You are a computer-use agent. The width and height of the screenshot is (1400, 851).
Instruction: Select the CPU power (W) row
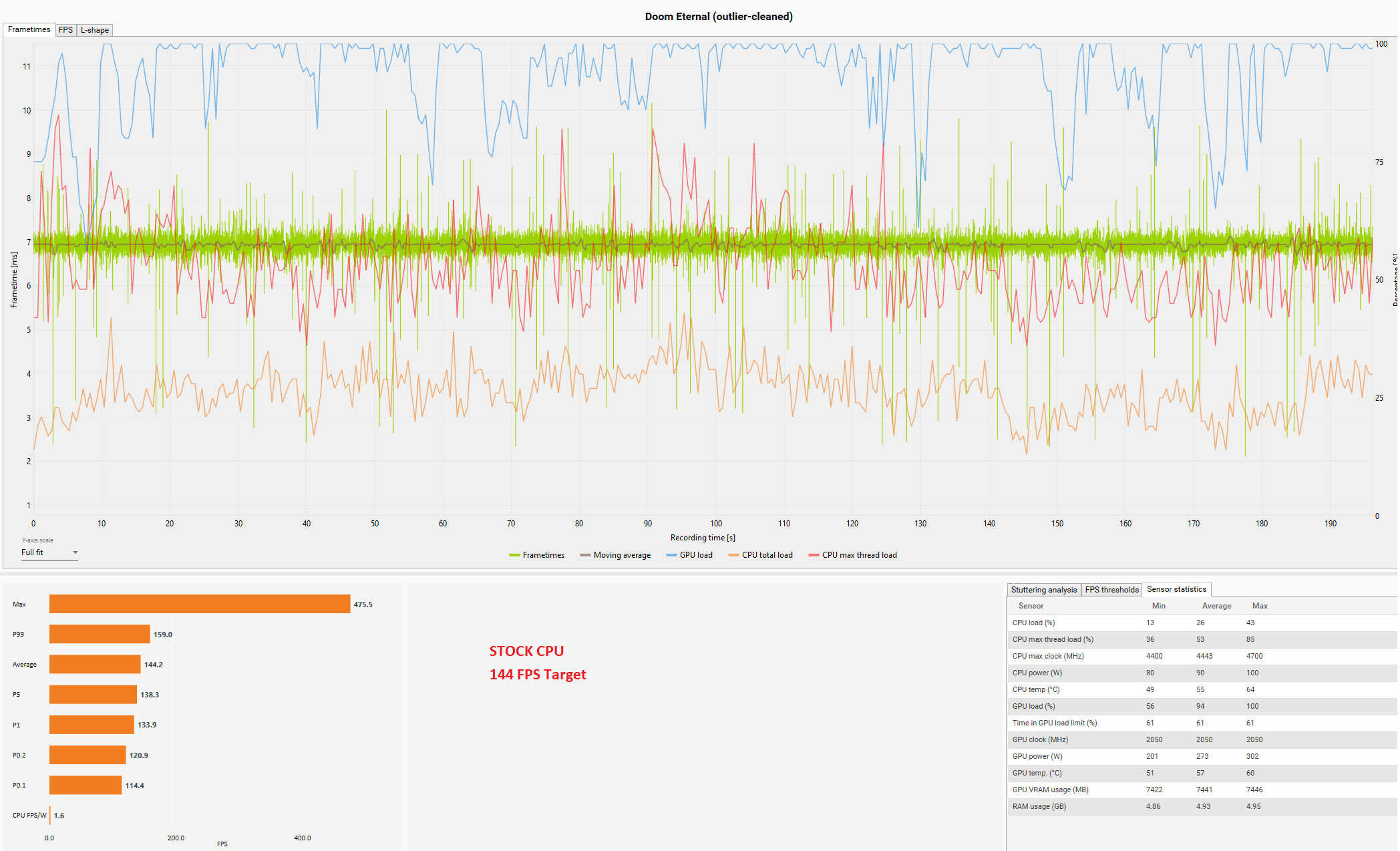click(x=1202, y=673)
